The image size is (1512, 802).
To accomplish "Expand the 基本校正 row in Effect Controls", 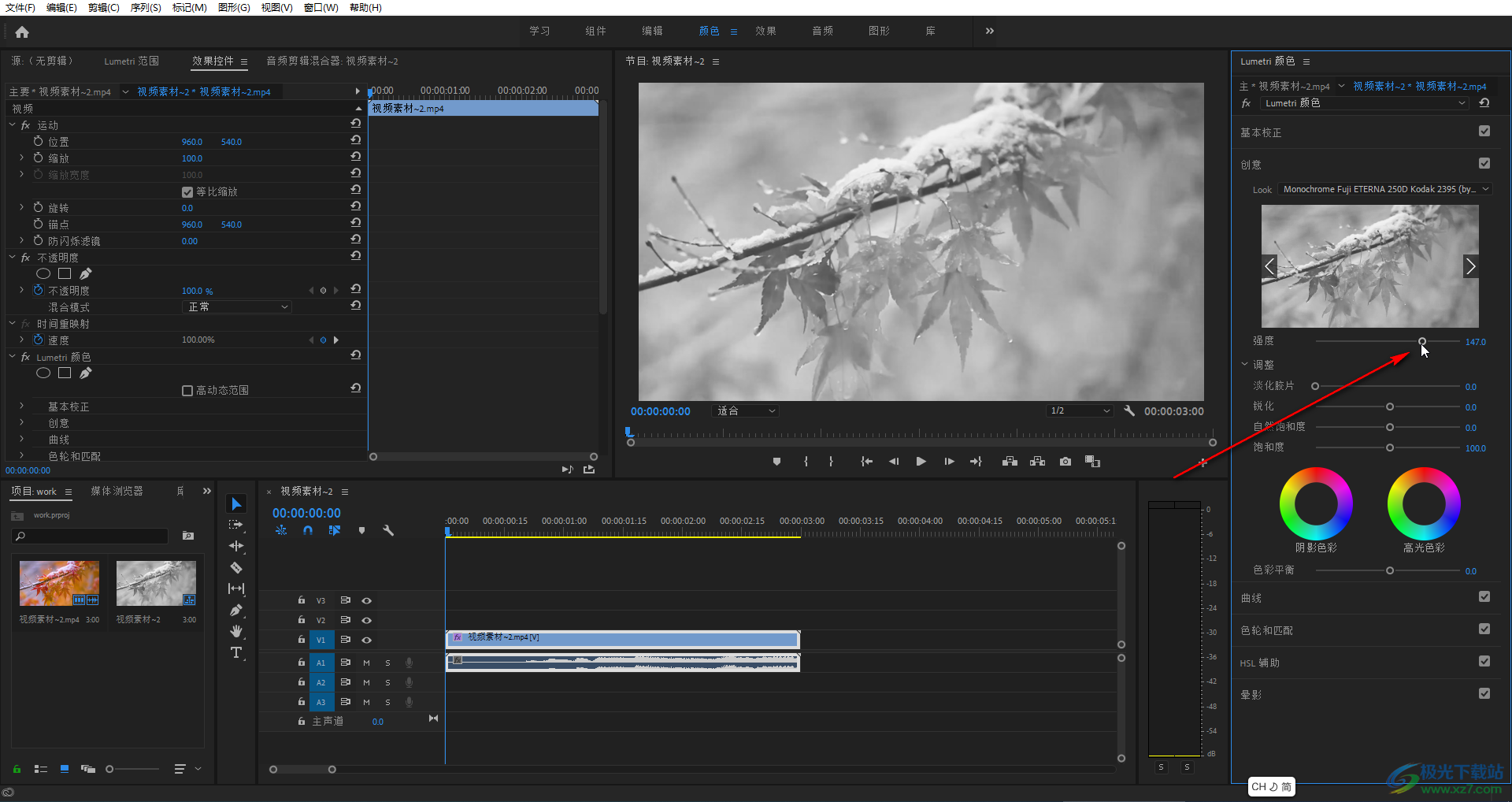I will tap(21, 407).
